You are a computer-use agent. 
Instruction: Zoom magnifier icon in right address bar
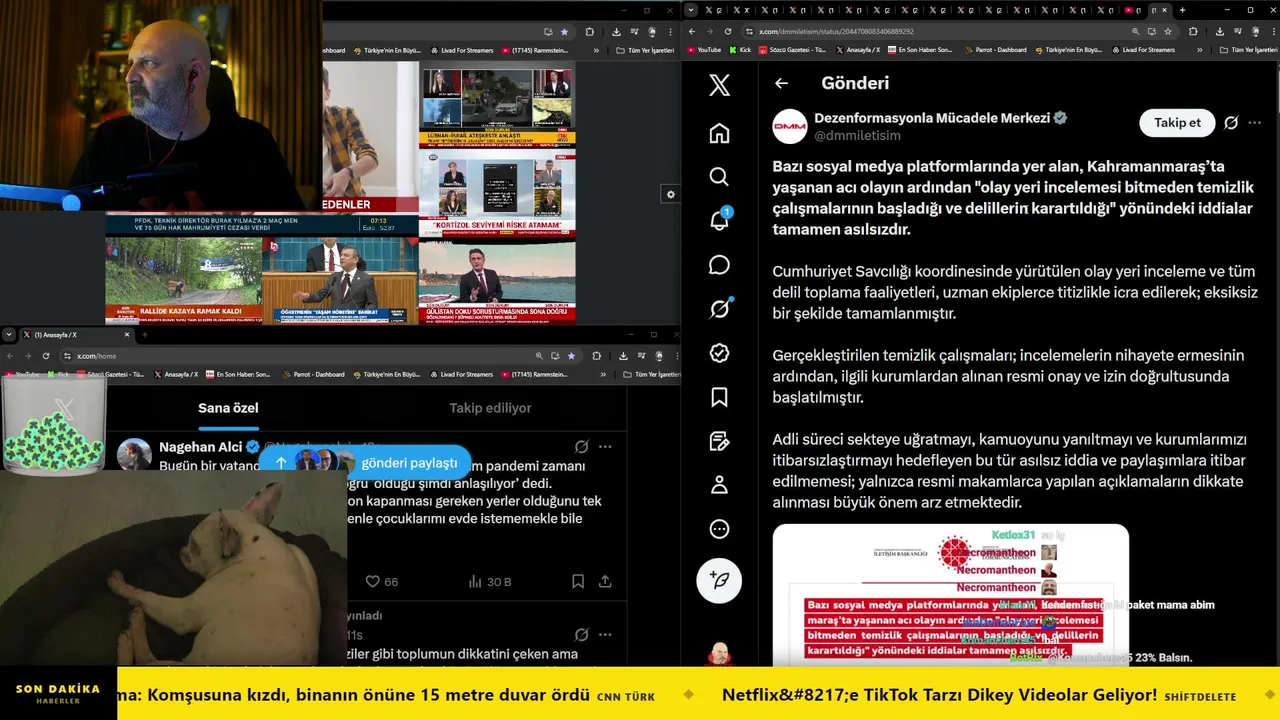1137,31
